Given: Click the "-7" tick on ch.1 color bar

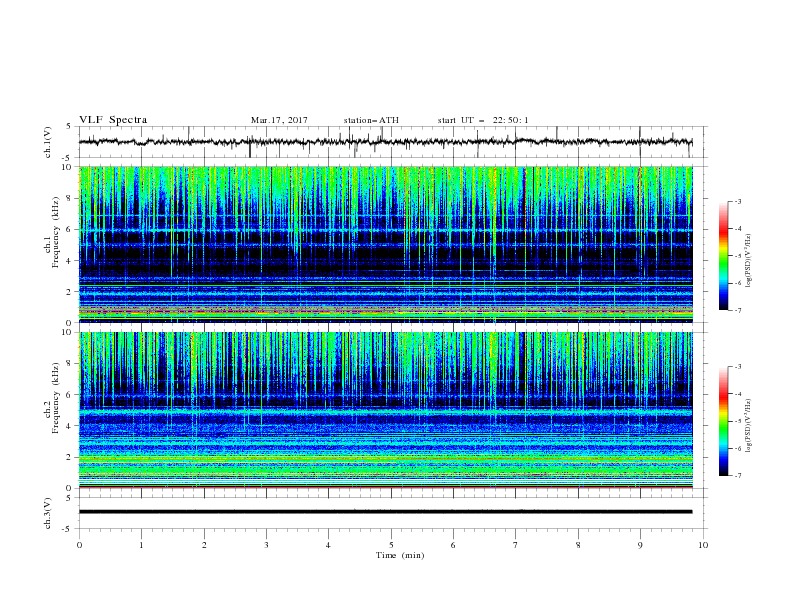Looking at the screenshot, I should [738, 311].
